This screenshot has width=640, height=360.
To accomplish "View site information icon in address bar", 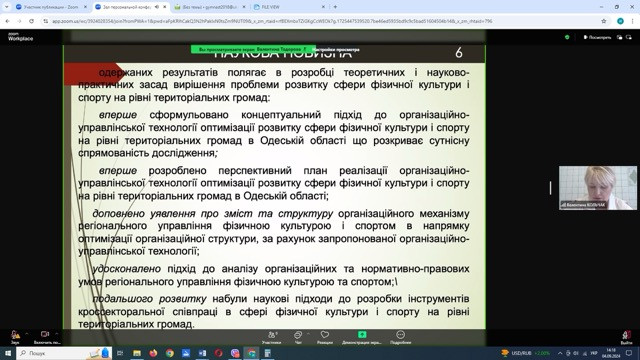I will [x=46, y=21].
